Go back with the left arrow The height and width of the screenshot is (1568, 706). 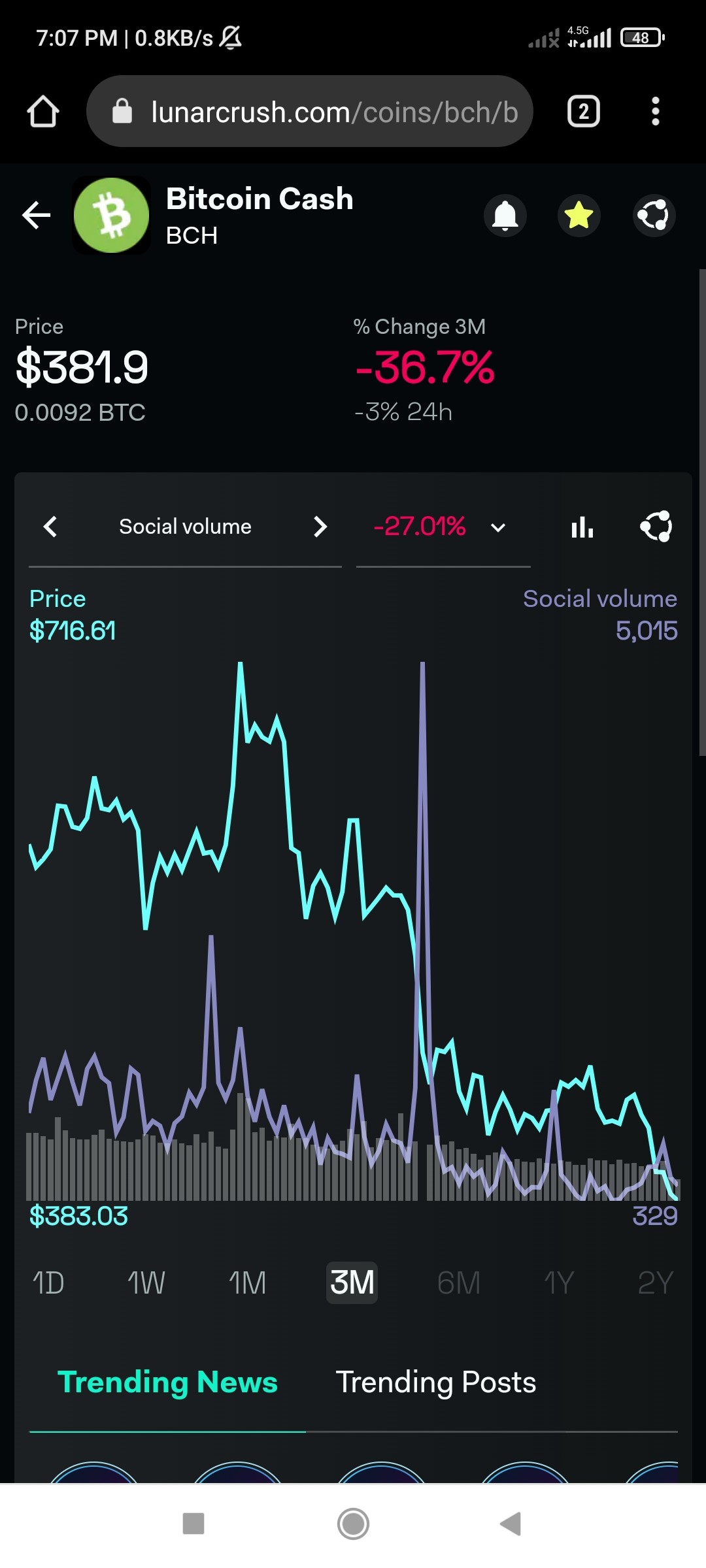tap(37, 215)
